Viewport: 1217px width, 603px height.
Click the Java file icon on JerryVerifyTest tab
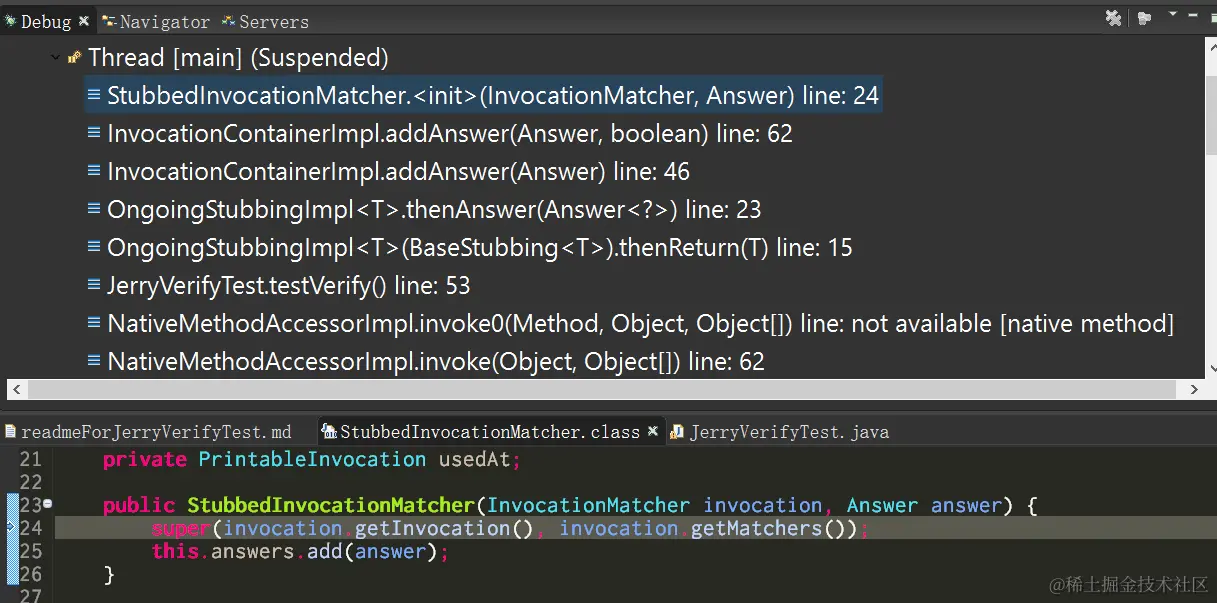pos(677,432)
